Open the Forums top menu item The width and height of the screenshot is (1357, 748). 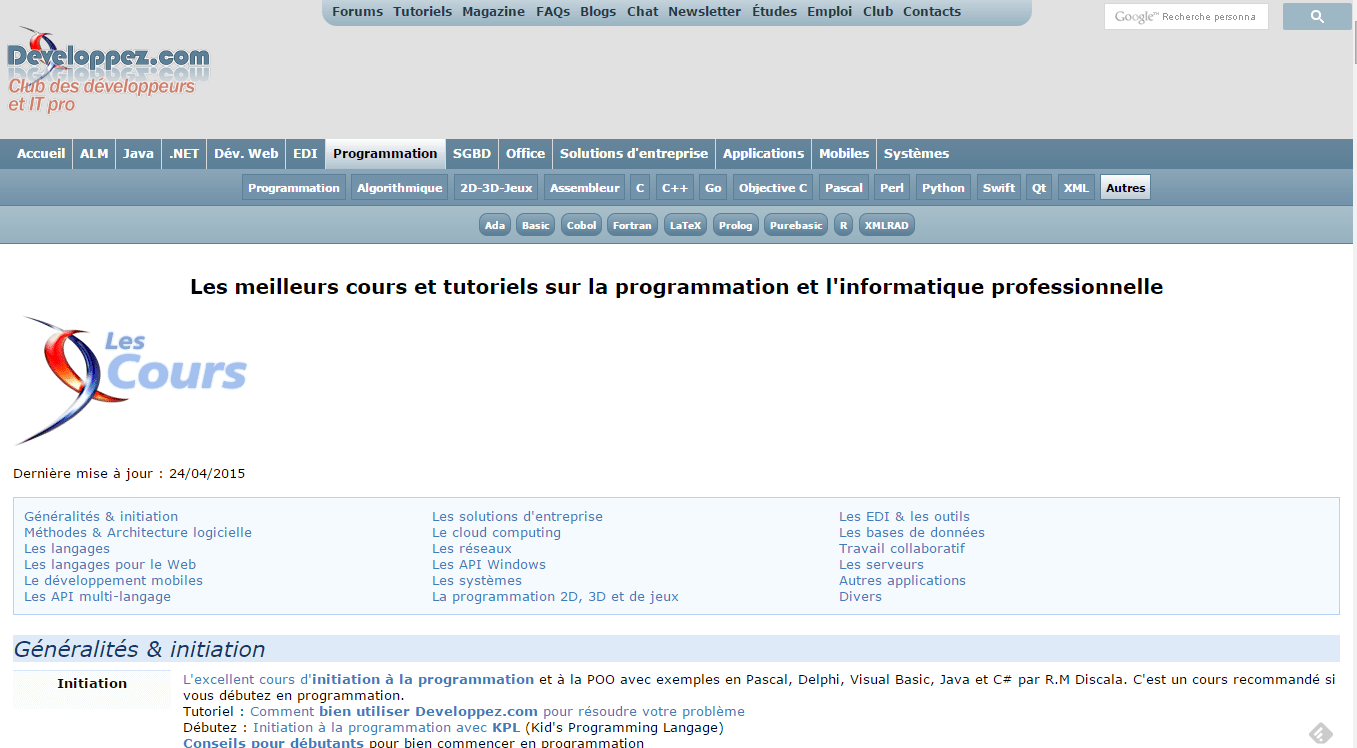357,12
